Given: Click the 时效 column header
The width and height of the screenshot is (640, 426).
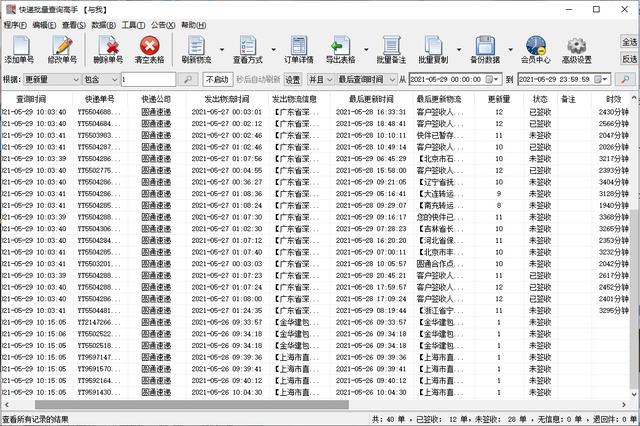Looking at the screenshot, I should pyautogui.click(x=613, y=99).
